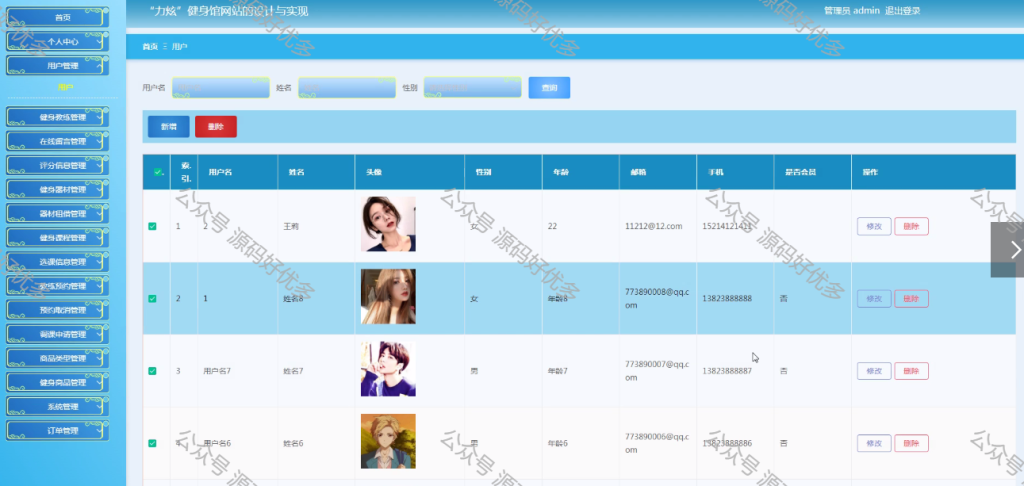Click the 退出登录 logout link
1024x486 pixels.
[903, 10]
